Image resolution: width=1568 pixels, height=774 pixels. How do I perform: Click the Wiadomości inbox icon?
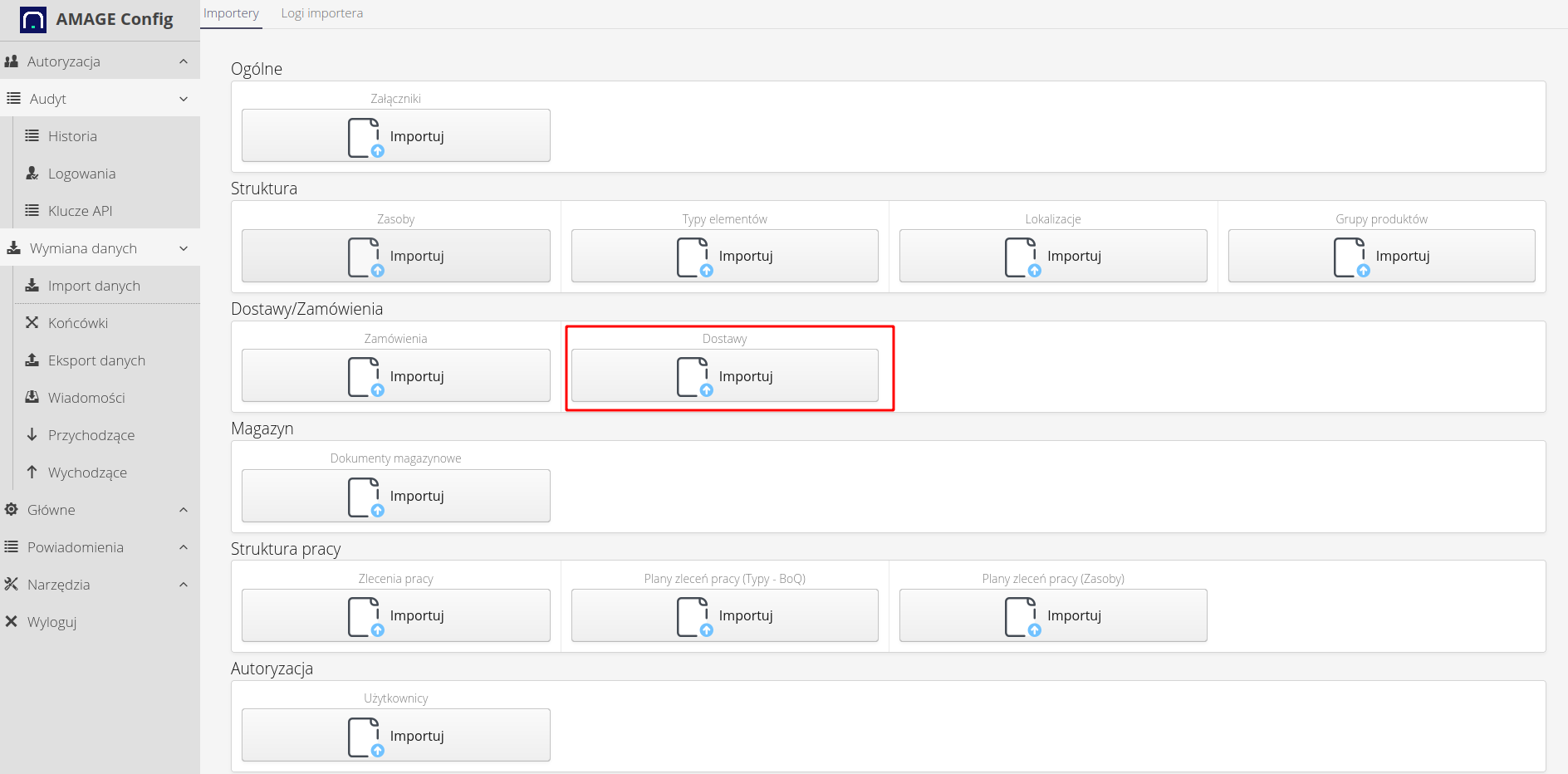tap(32, 398)
